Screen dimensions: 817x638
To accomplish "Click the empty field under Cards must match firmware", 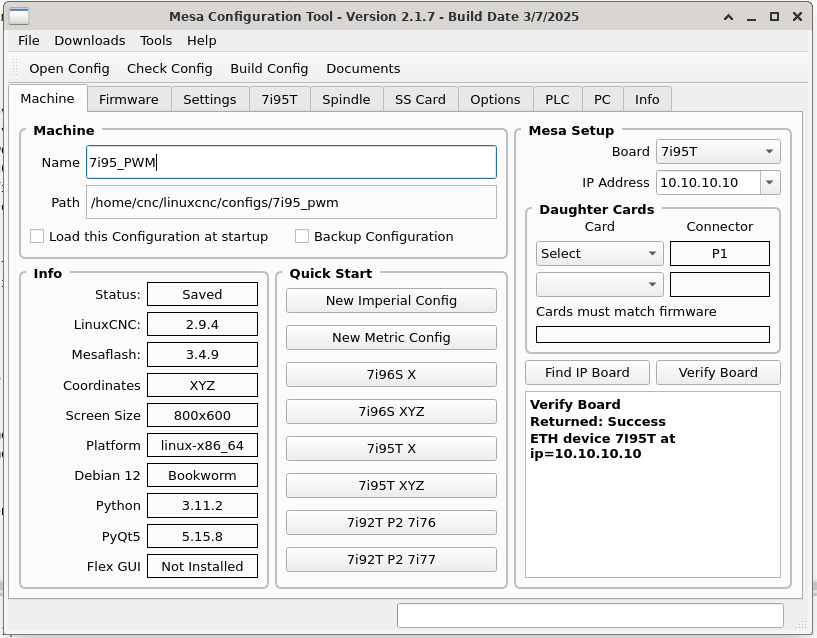I will coord(653,335).
